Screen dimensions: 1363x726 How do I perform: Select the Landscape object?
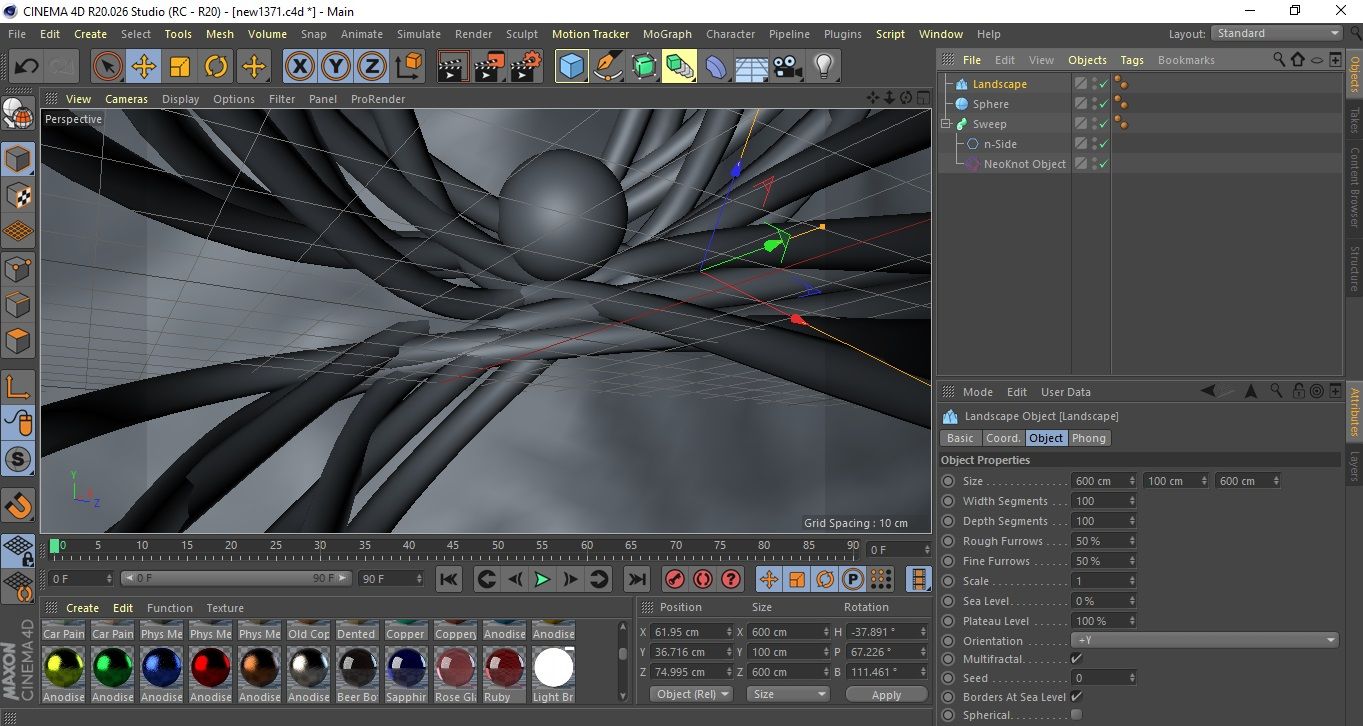pos(999,84)
